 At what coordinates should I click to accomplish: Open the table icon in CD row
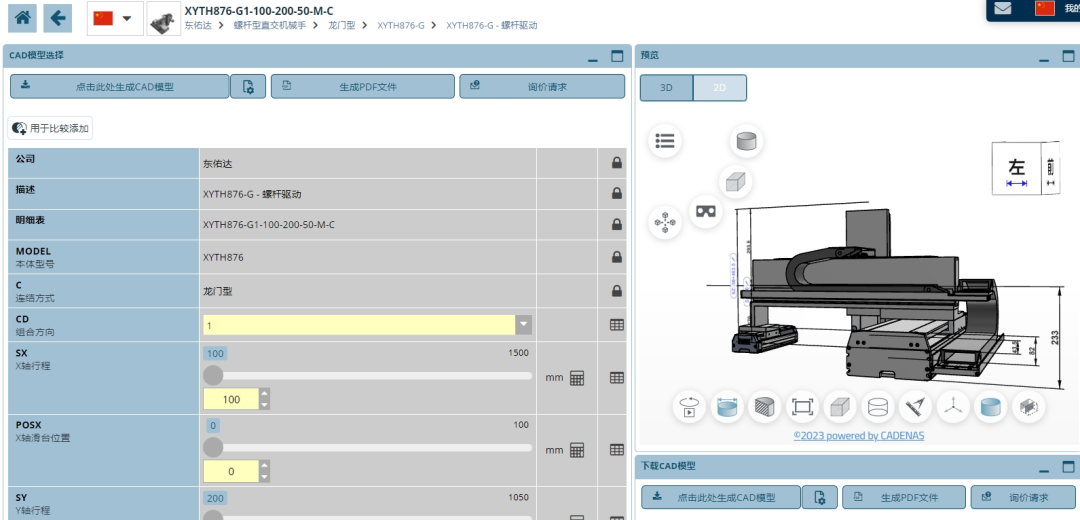click(616, 324)
